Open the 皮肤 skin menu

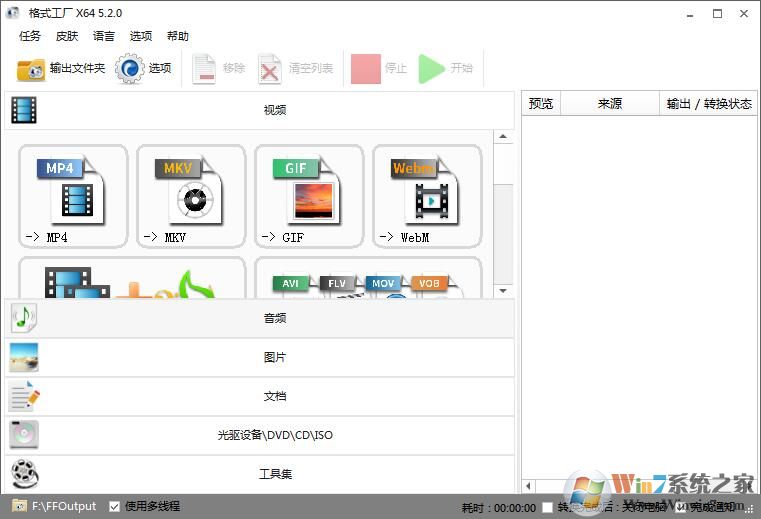(x=67, y=36)
